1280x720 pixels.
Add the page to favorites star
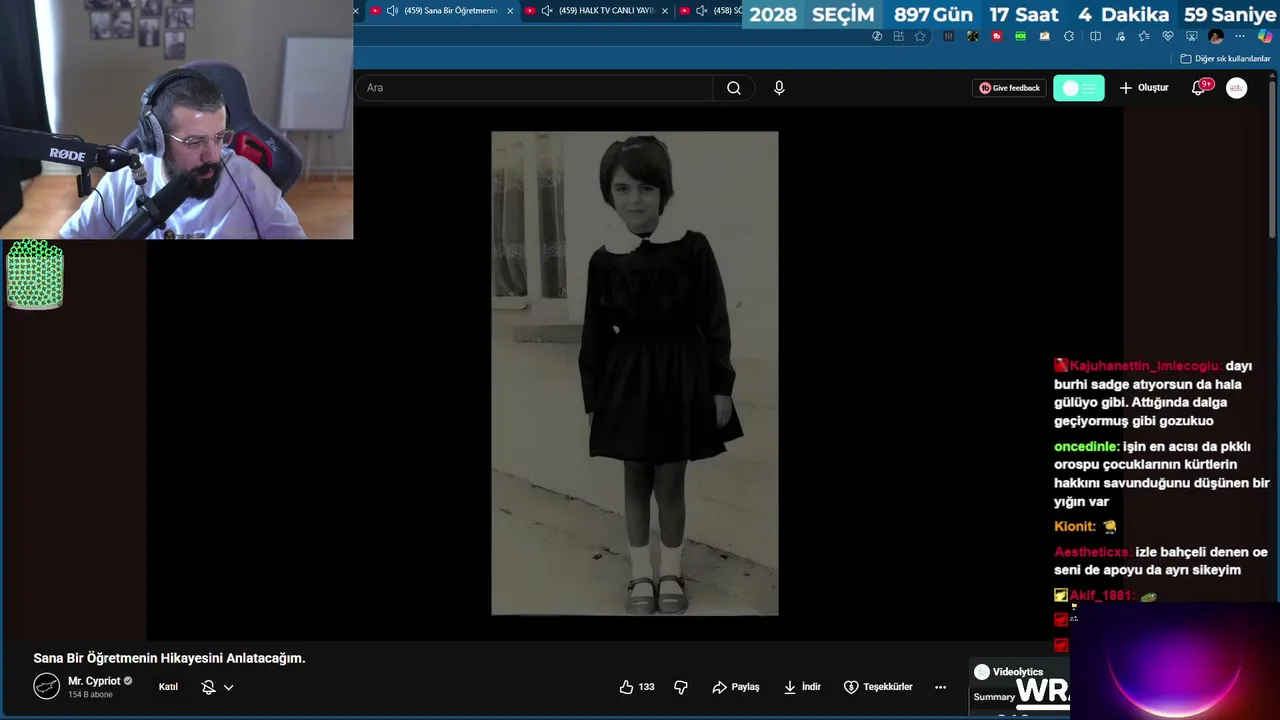tap(920, 36)
